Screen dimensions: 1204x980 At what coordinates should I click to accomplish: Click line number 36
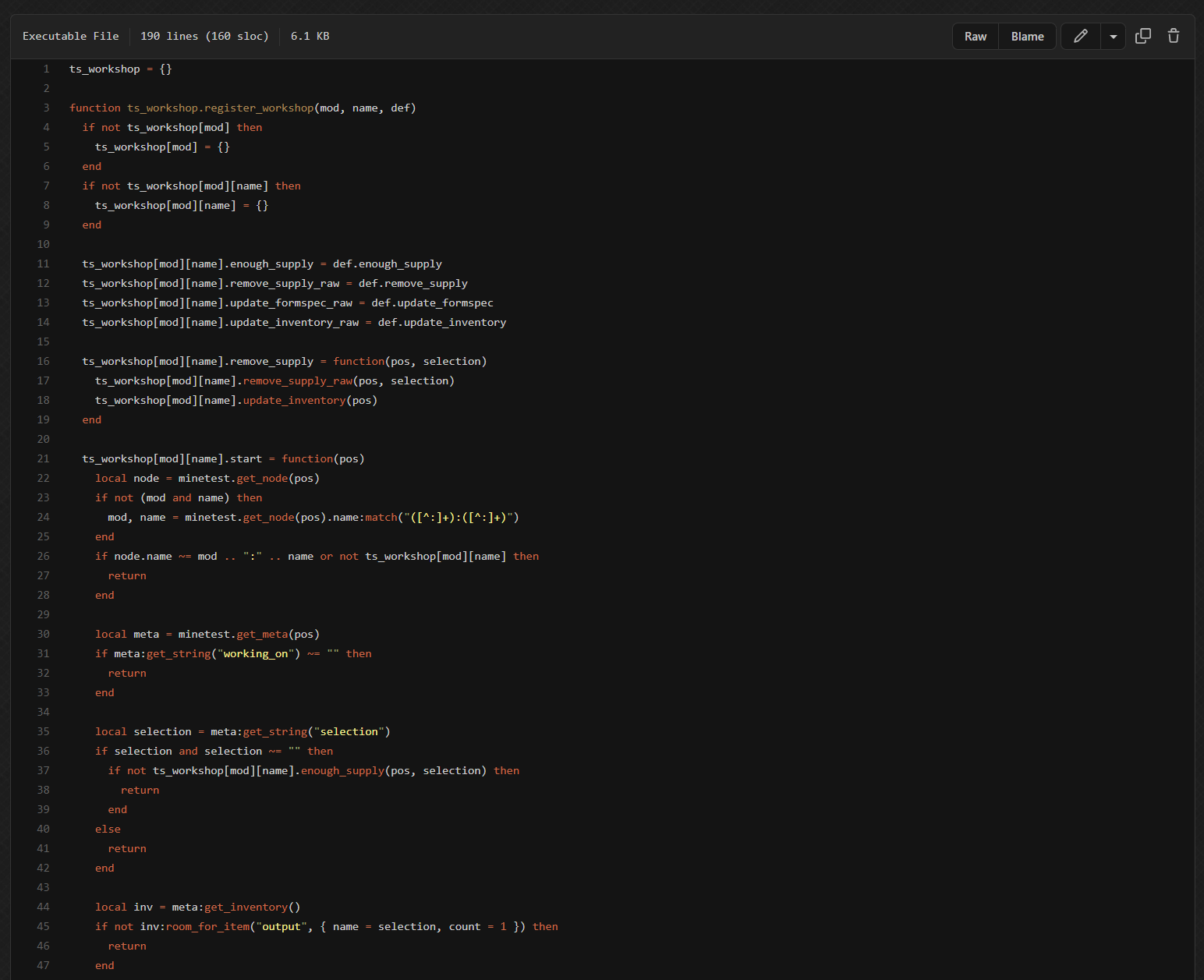pyautogui.click(x=43, y=751)
